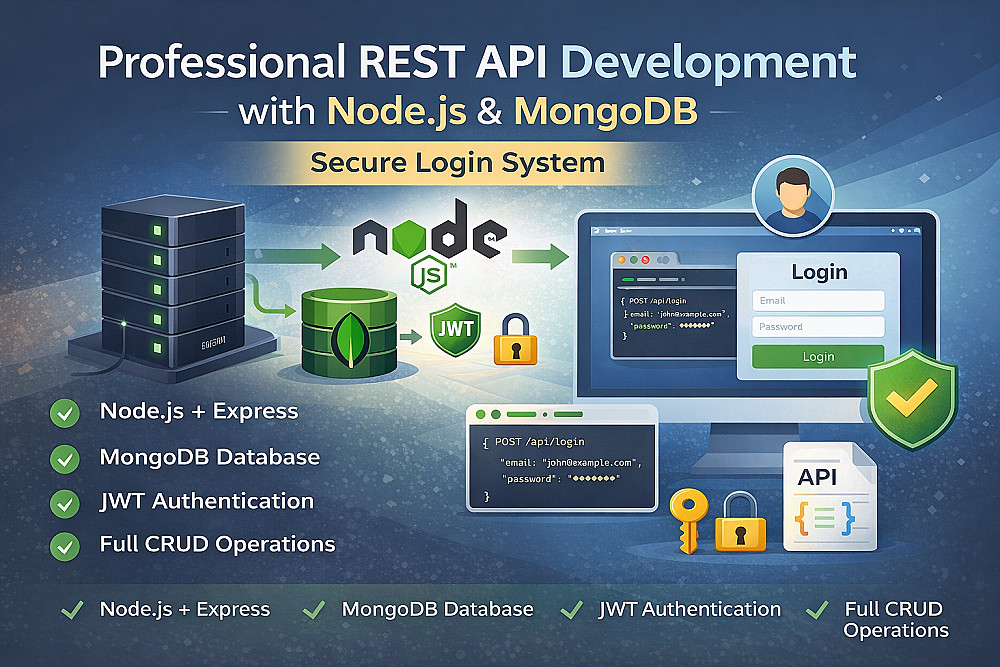This screenshot has width=1000, height=667.
Task: Click the 'with Node.js & MongoDB' subtitle
Action: pyautogui.click(x=467, y=111)
